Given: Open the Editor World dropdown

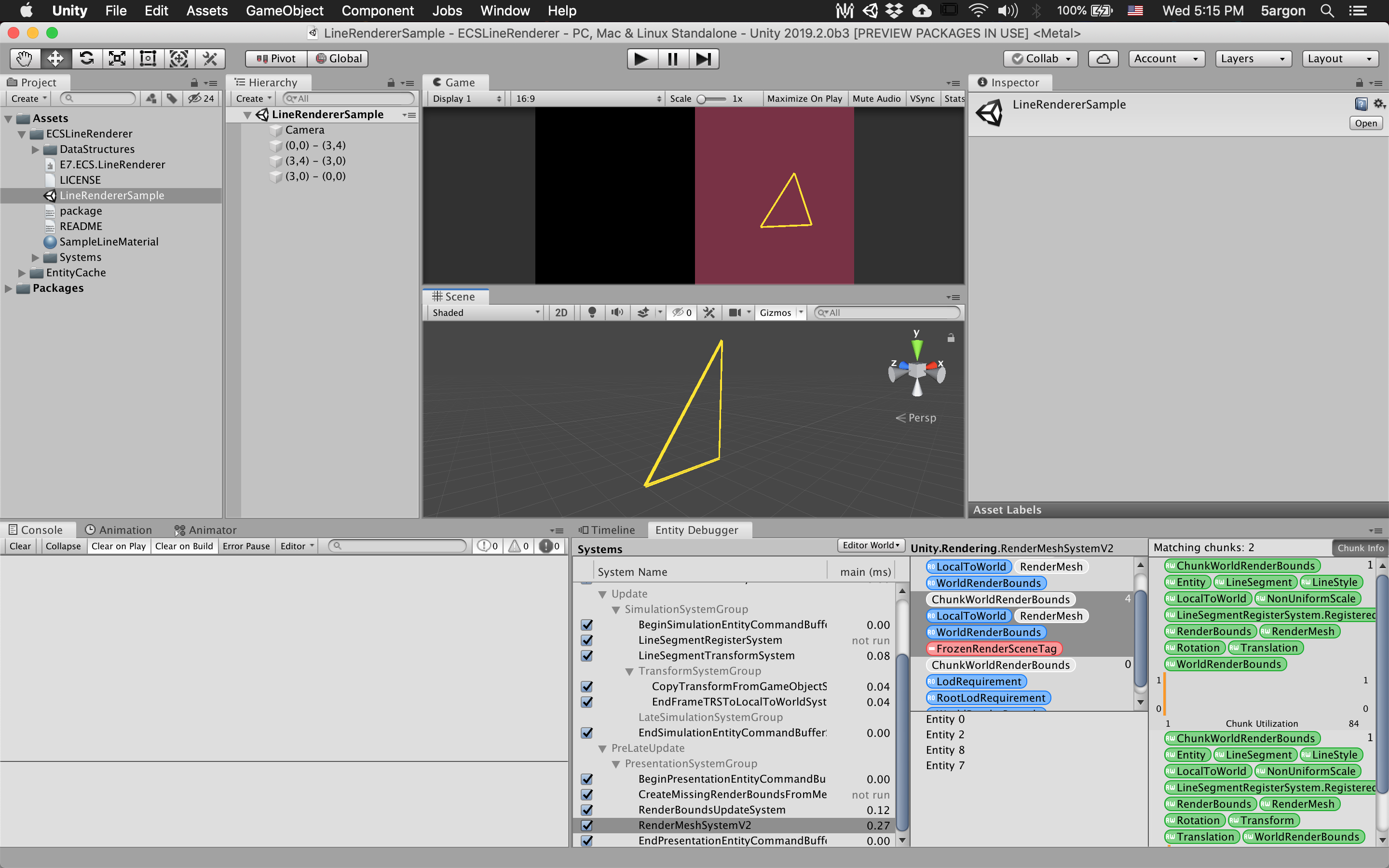Looking at the screenshot, I should (870, 545).
